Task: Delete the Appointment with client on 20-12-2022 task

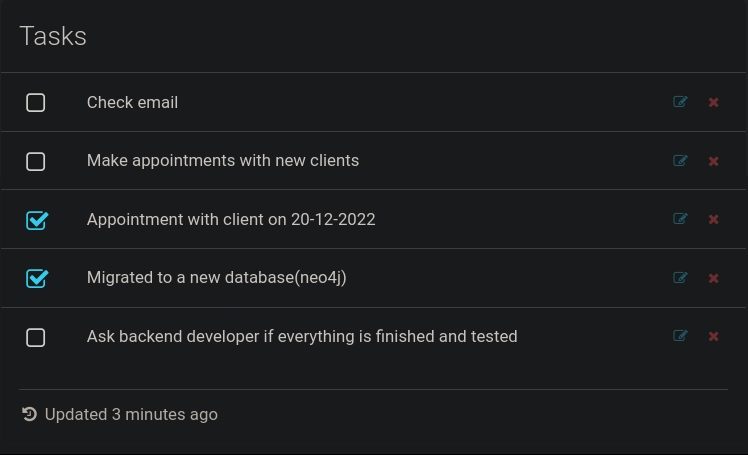Action: point(713,219)
